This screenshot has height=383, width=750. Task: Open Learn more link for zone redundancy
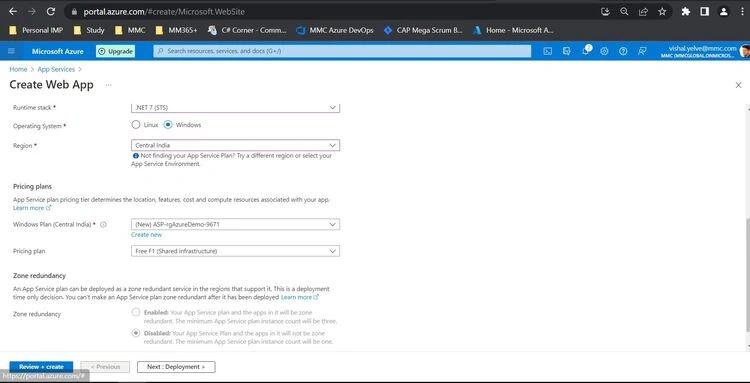300,297
